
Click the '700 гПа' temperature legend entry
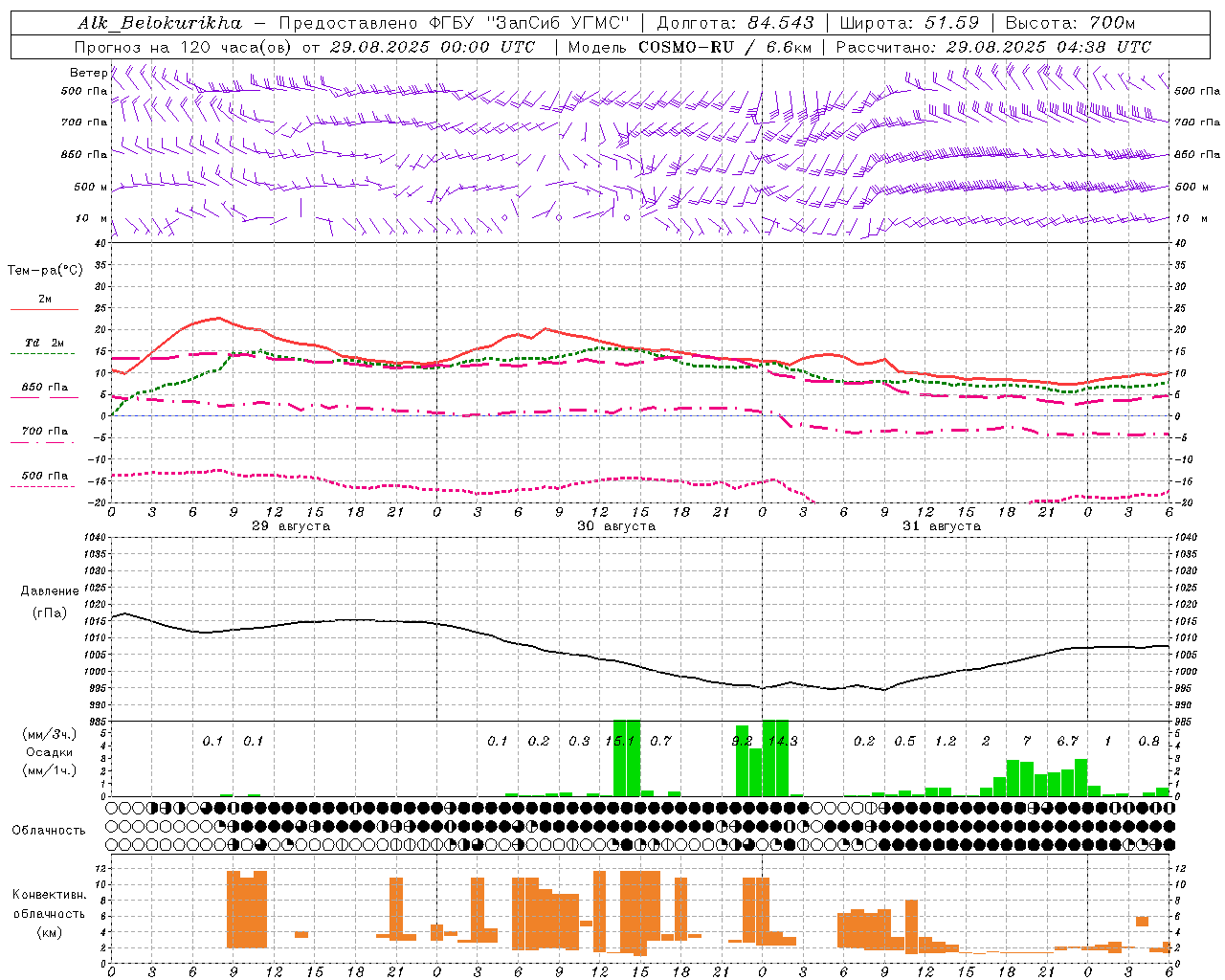click(x=45, y=431)
